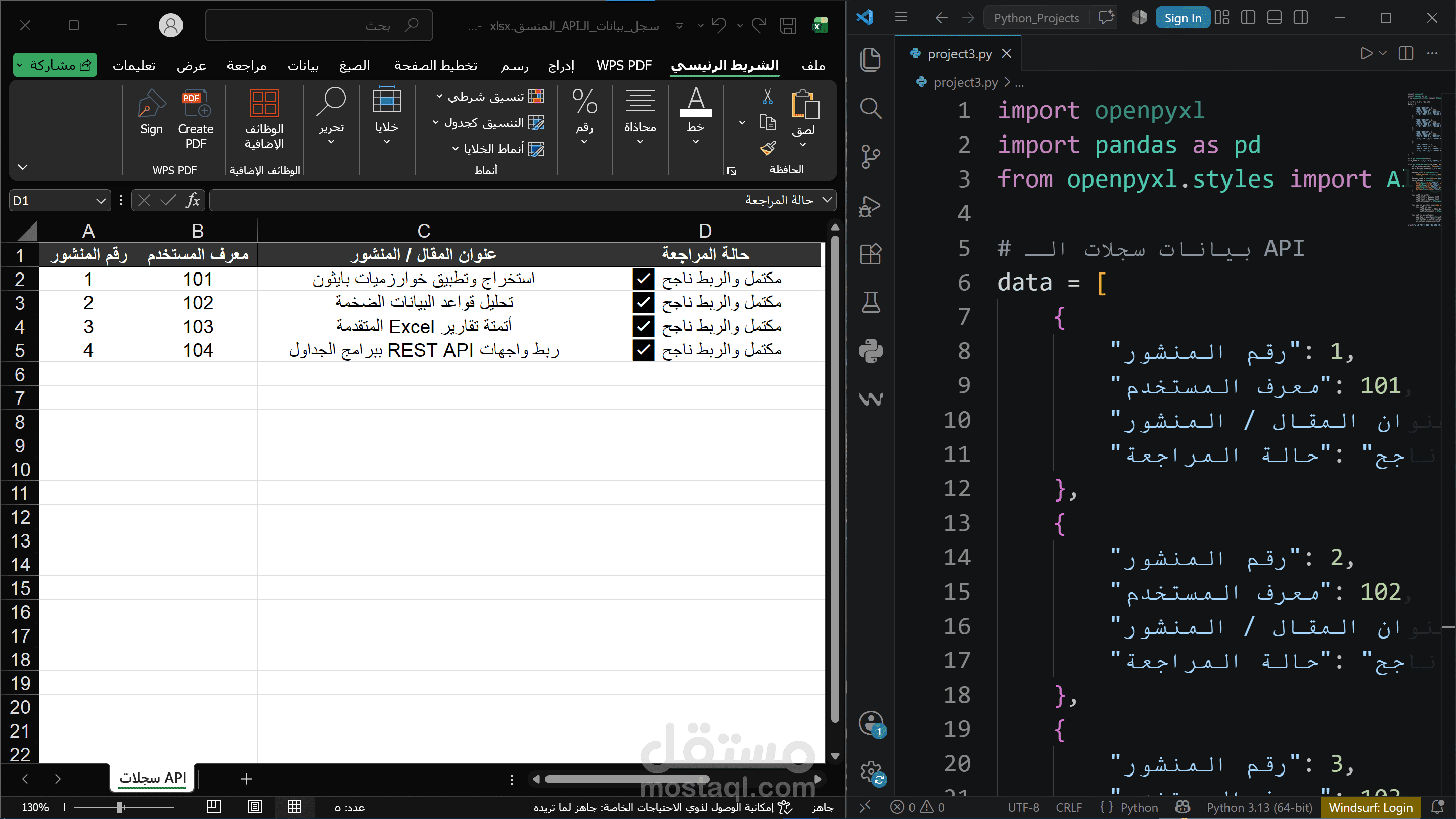Toggle the VS Code primary side bar
The width and height of the screenshot is (1456, 819).
[1248, 18]
